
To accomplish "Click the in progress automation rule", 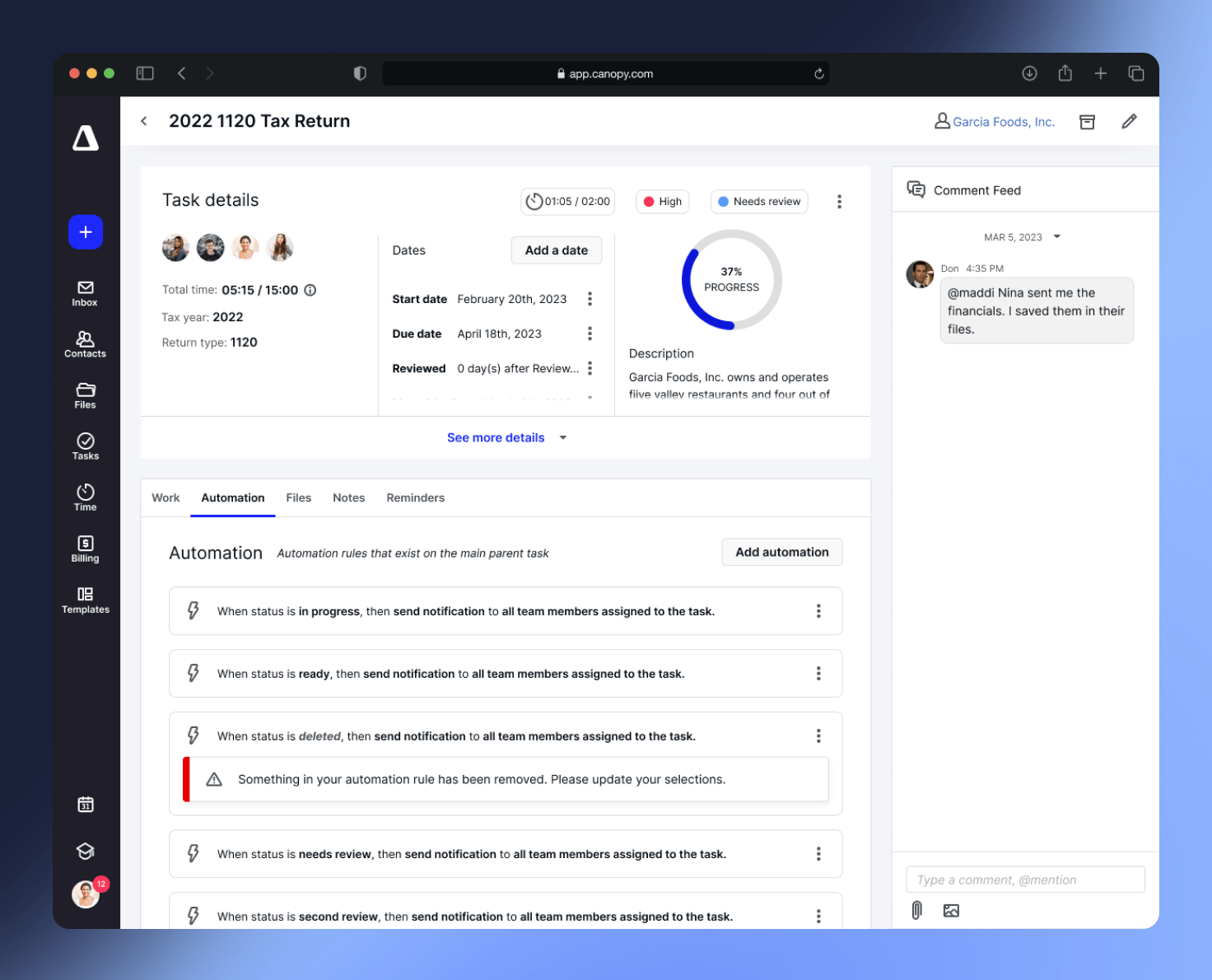I will [506, 611].
